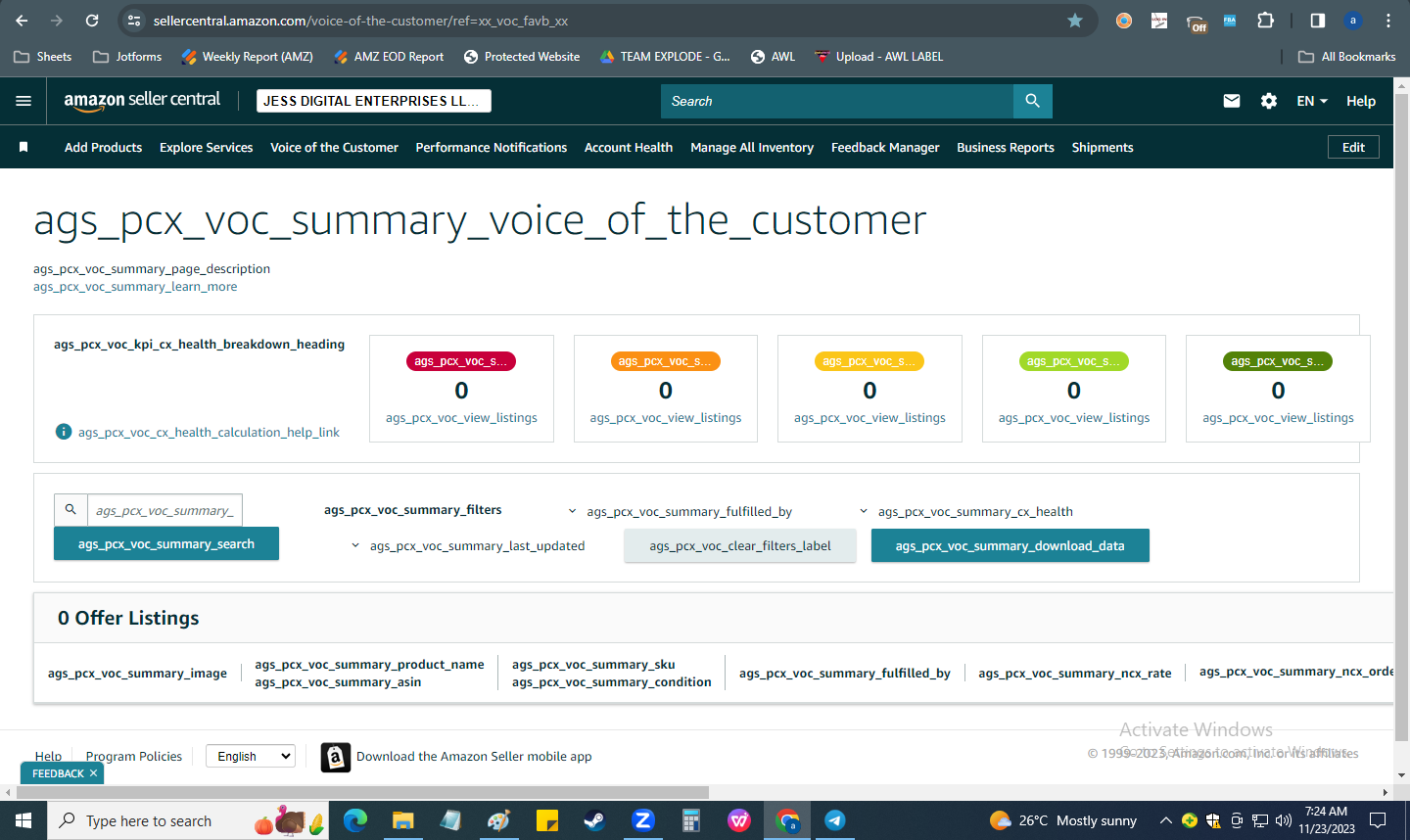The height and width of the screenshot is (840, 1410).
Task: Focus the Seller Central Search box
Action: coord(837,101)
